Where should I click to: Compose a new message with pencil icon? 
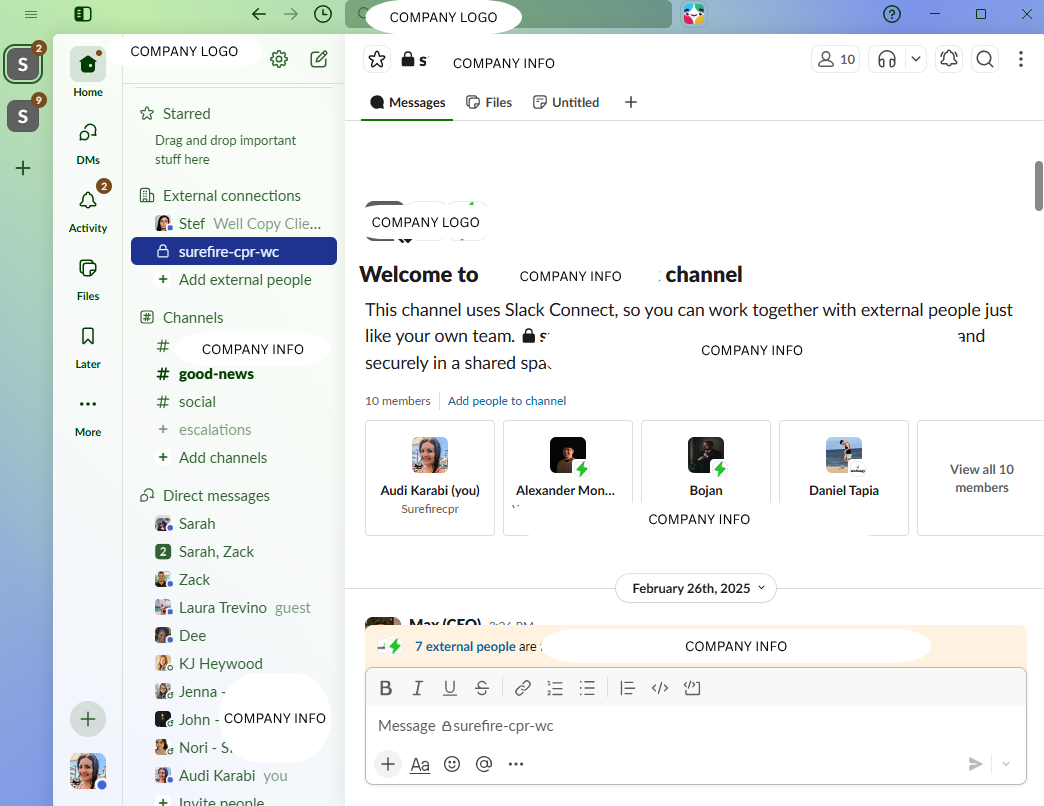(319, 59)
